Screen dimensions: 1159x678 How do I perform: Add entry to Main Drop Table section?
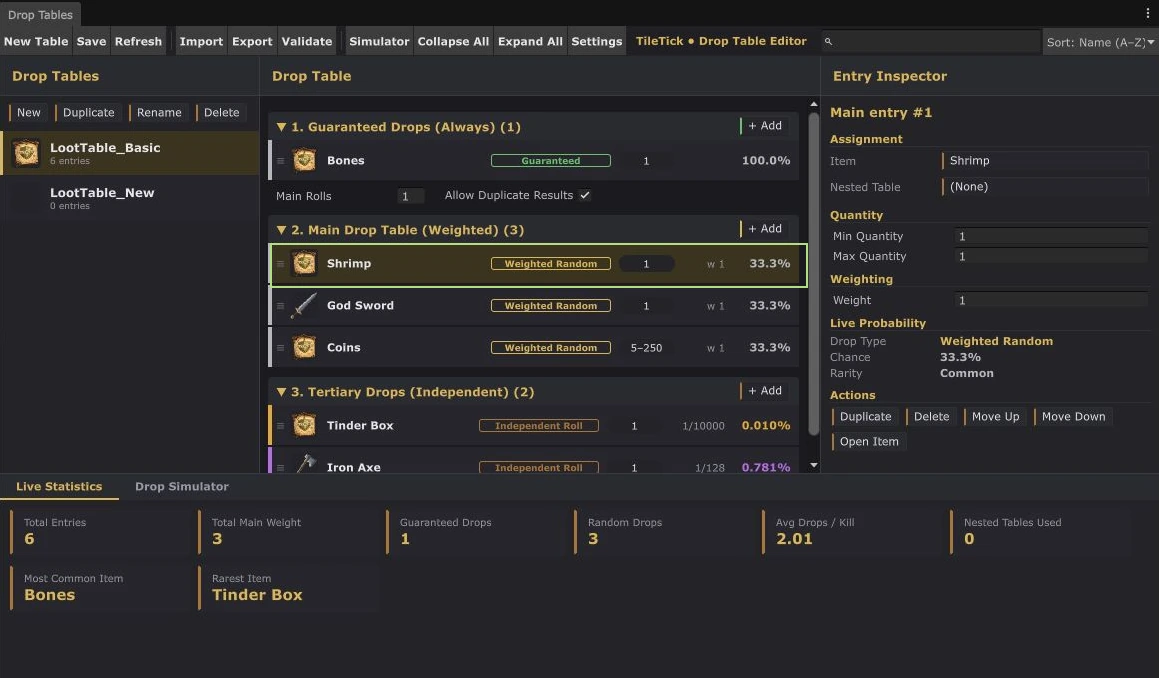pyautogui.click(x=764, y=228)
